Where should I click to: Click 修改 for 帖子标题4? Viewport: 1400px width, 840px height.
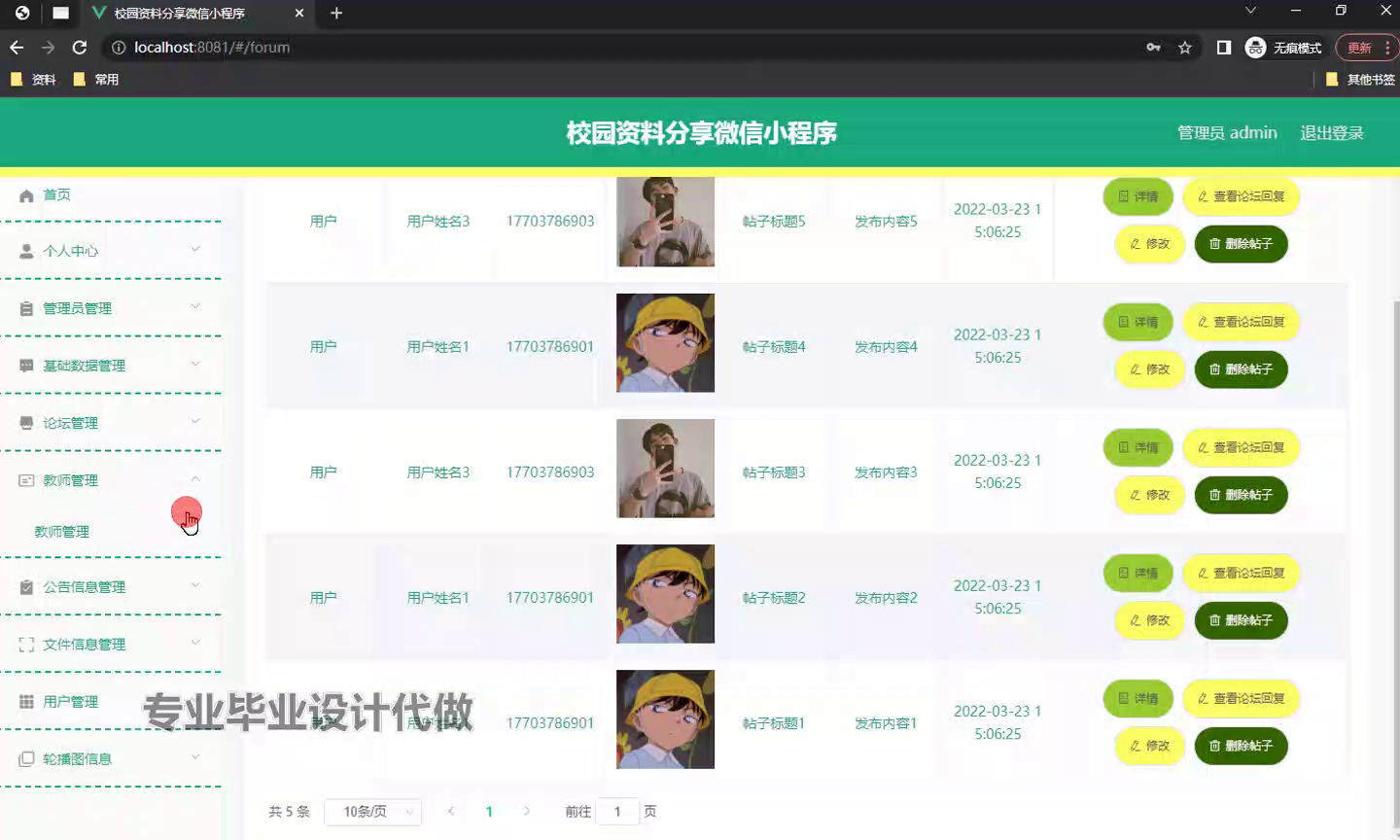[x=1150, y=369]
